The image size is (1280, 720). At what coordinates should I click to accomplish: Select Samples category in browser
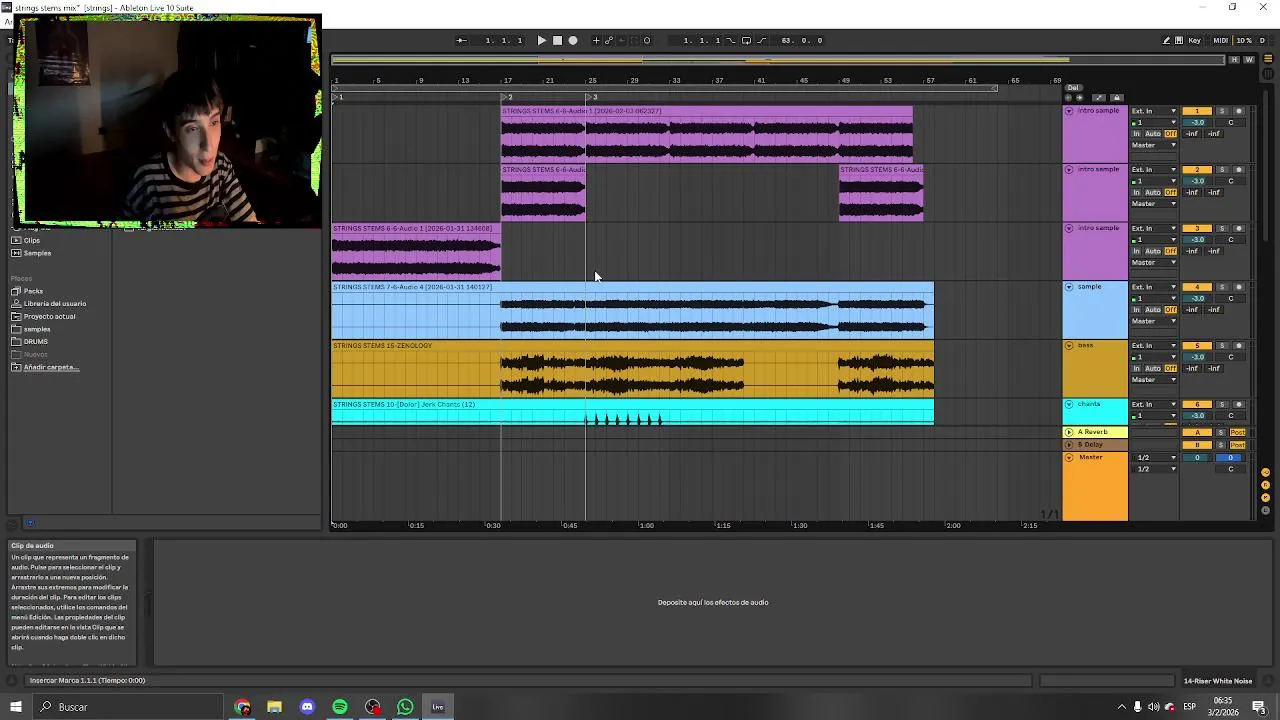click(x=37, y=253)
